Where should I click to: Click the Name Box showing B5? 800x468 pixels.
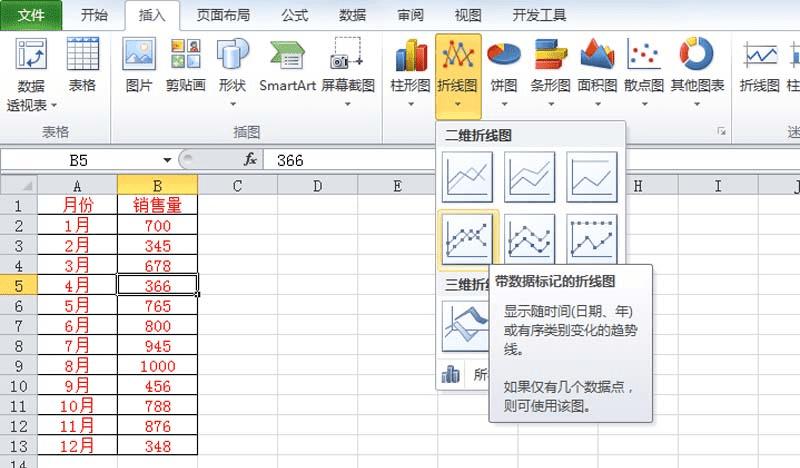[x=81, y=160]
